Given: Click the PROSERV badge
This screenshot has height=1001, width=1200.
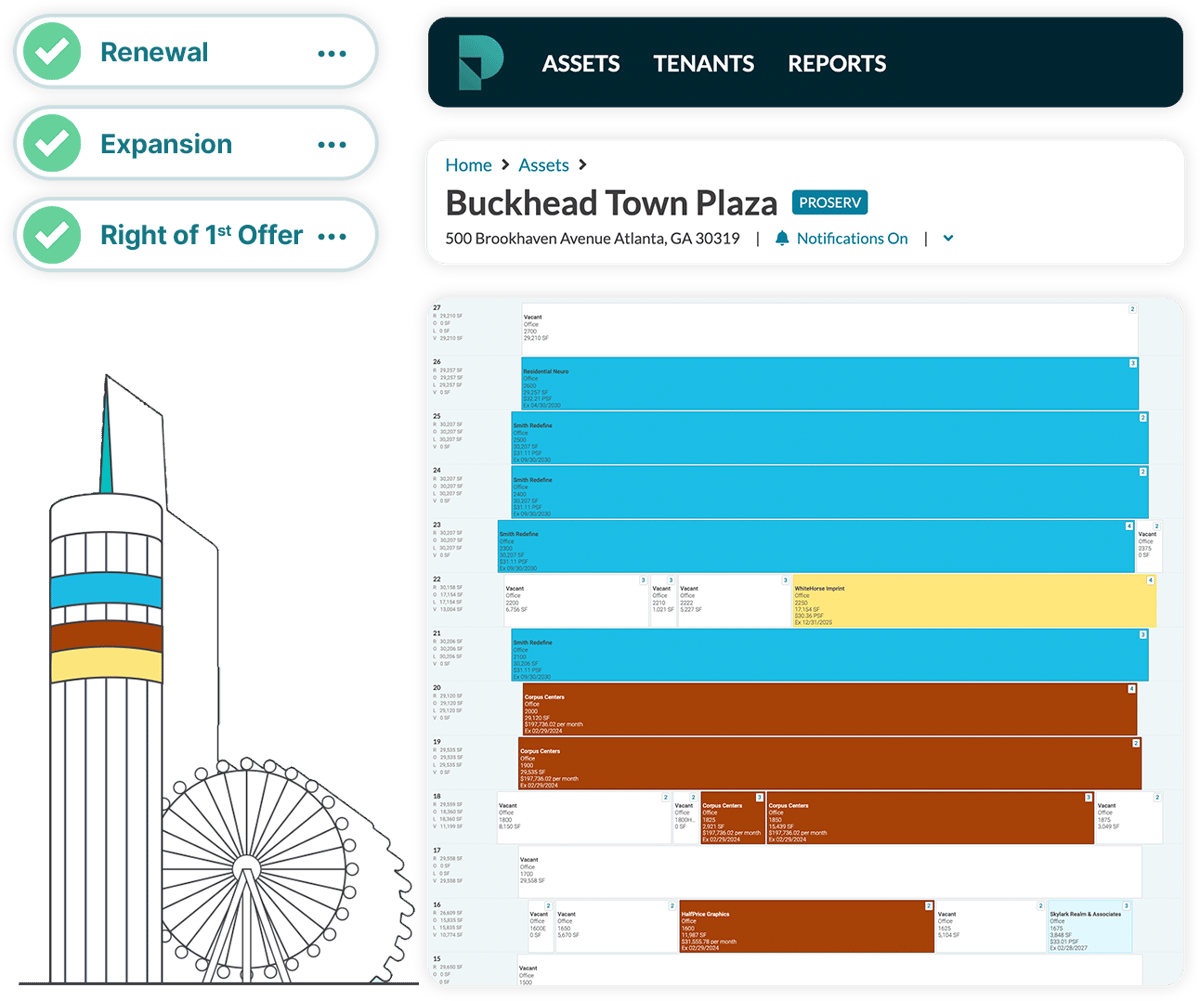Looking at the screenshot, I should click(830, 203).
